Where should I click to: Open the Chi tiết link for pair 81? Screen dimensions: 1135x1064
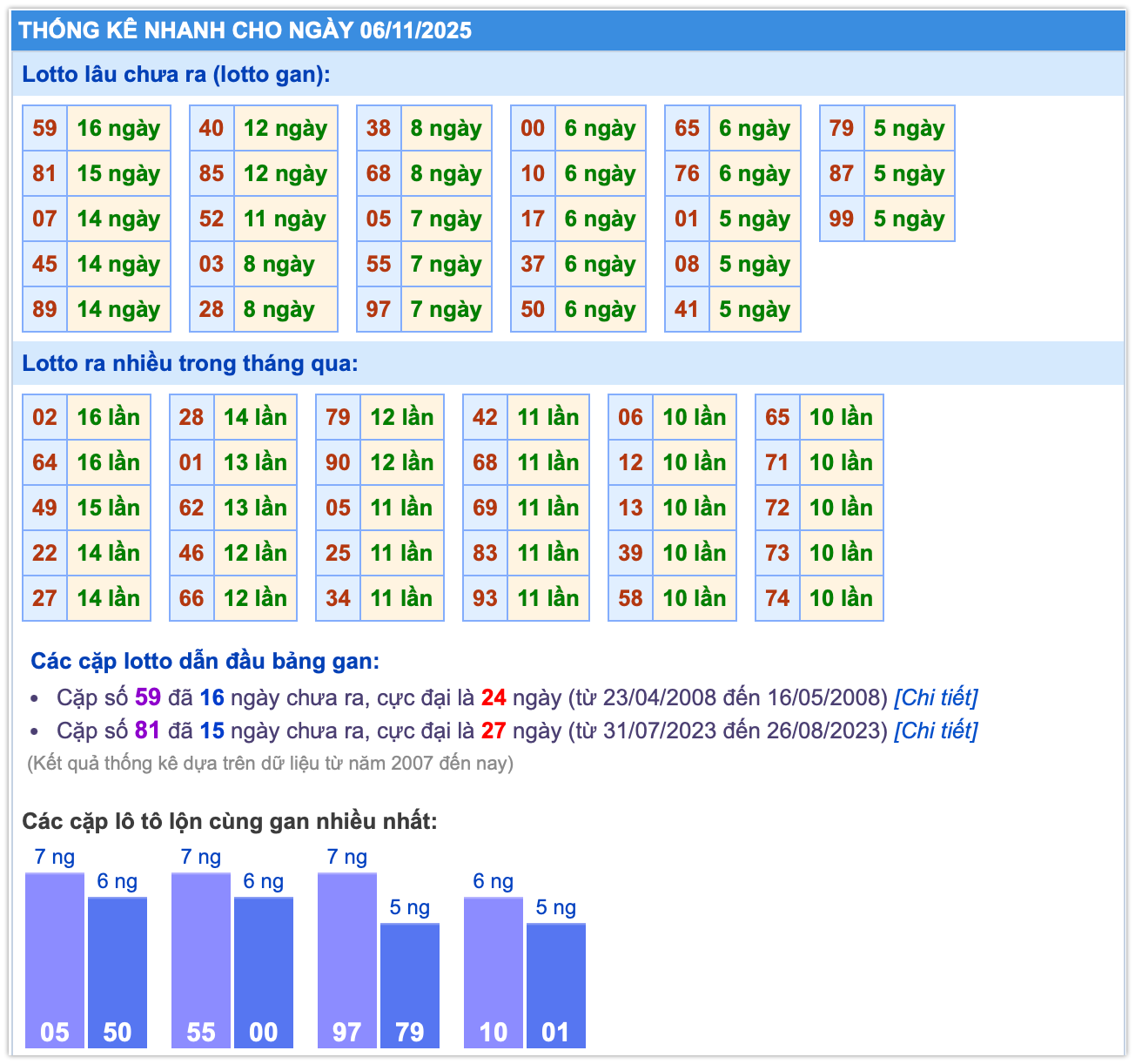936,731
